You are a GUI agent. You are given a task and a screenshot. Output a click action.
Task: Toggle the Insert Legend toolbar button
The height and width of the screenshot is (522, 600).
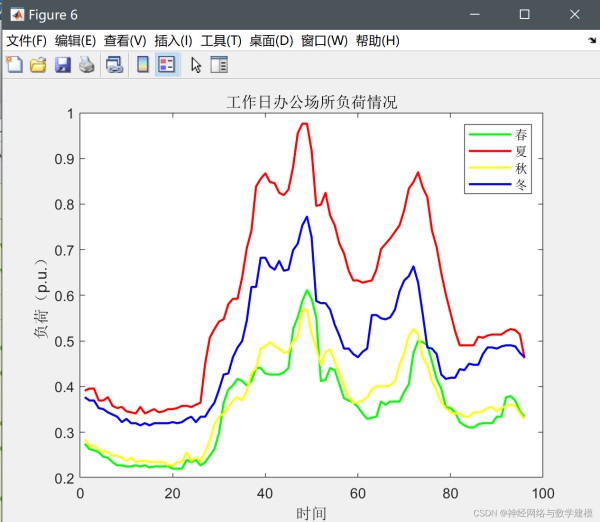coord(167,65)
